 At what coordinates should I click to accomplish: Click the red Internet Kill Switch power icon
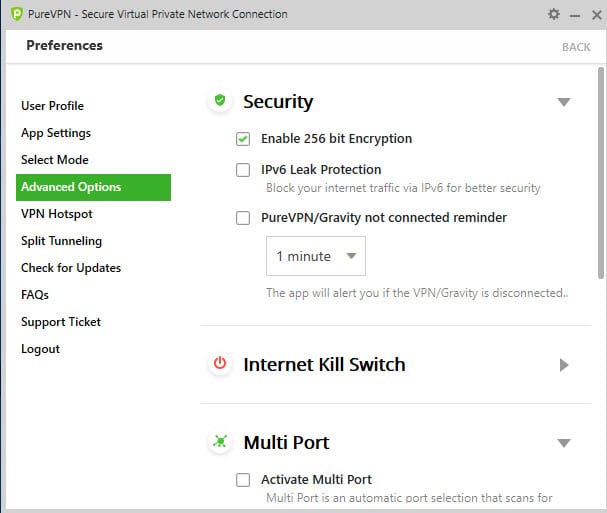220,364
